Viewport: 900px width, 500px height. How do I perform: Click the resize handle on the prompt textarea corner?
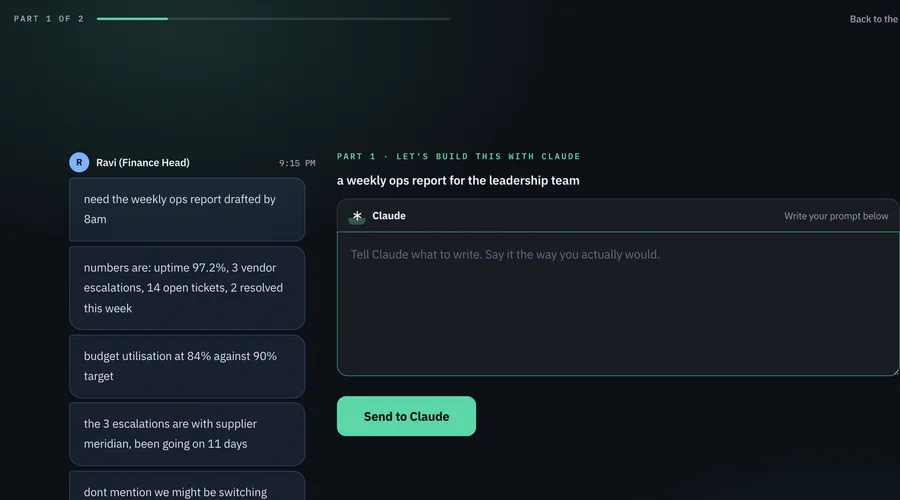point(895,372)
